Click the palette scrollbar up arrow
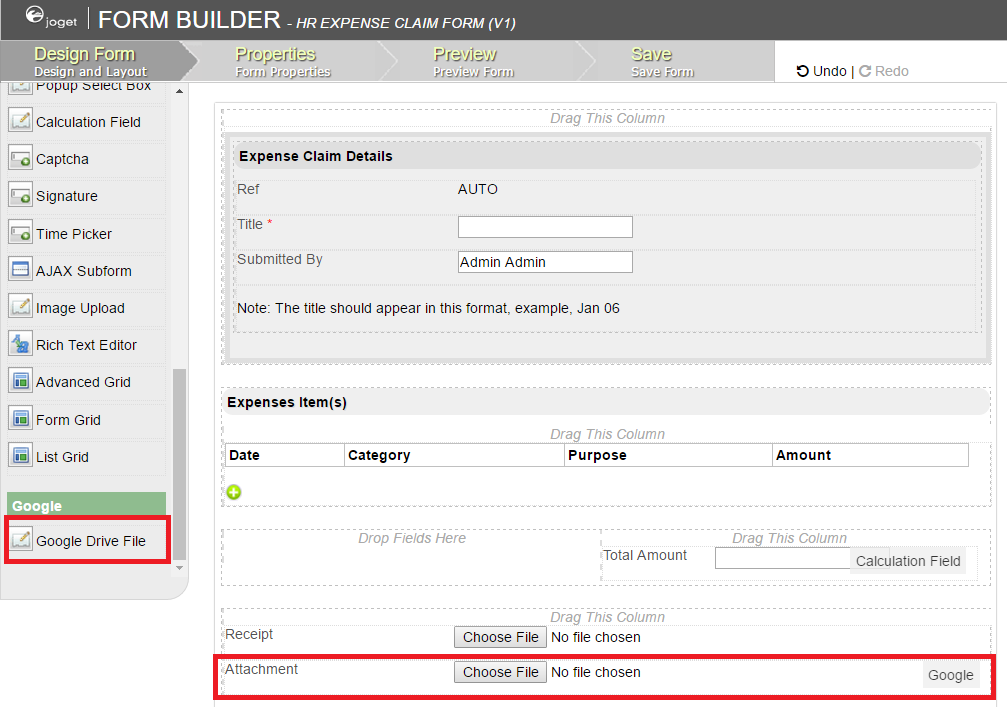Screen dimensions: 1007x707 click(x=180, y=91)
